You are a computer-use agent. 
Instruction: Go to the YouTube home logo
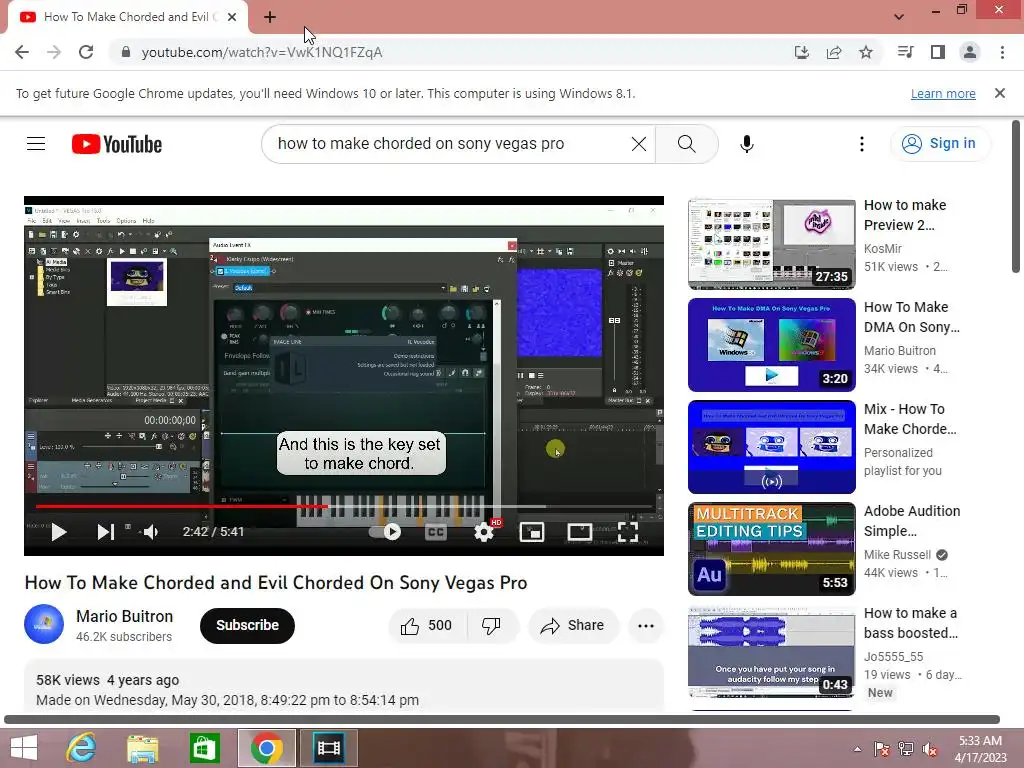[x=117, y=144]
